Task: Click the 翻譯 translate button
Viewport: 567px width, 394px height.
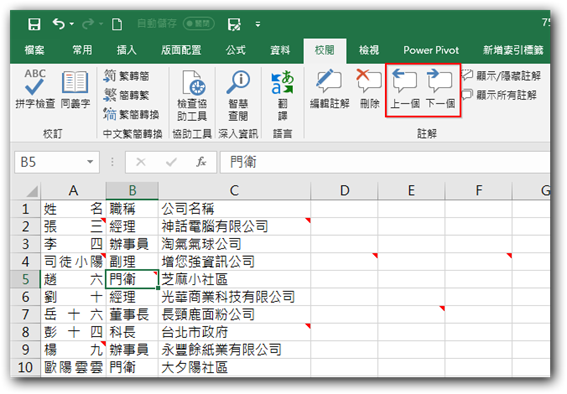Action: pos(283,95)
